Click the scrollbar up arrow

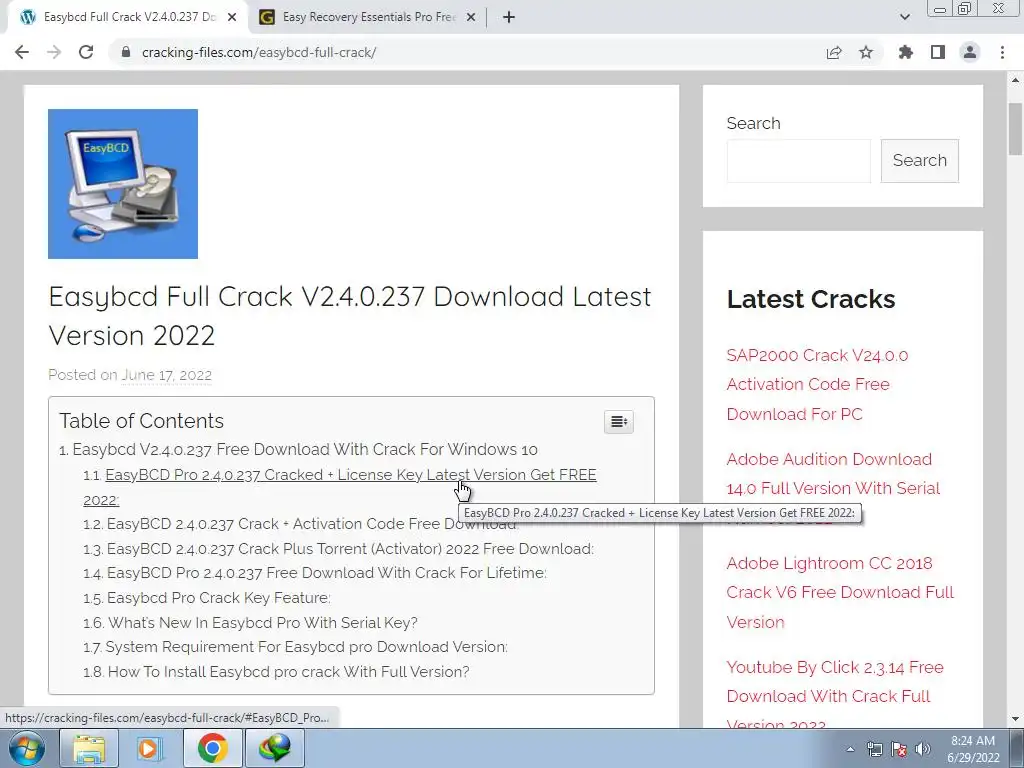[x=1015, y=80]
